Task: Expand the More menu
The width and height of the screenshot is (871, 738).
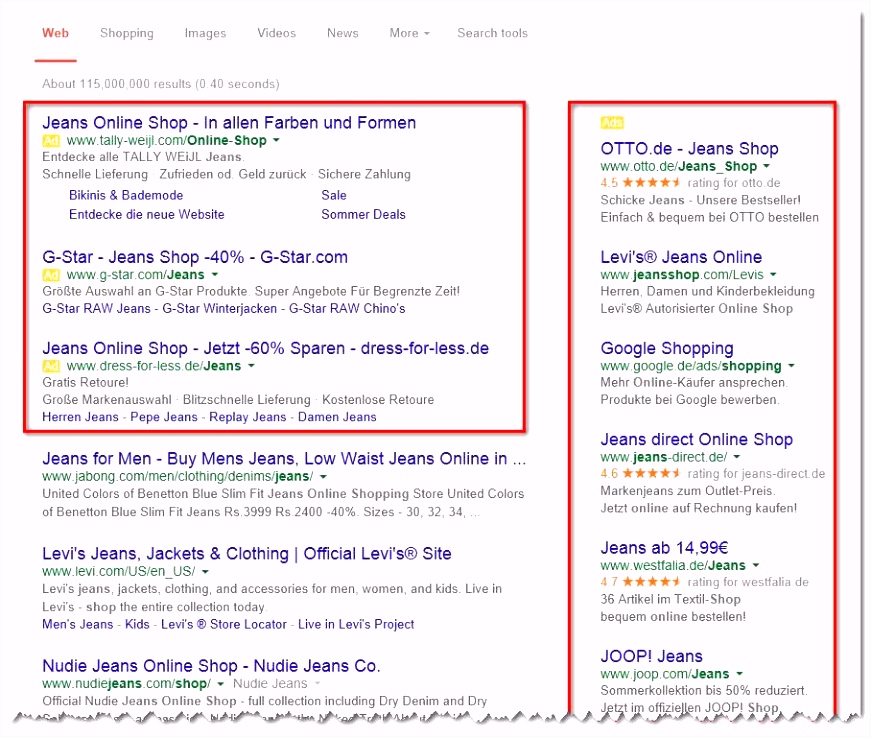Action: (410, 33)
